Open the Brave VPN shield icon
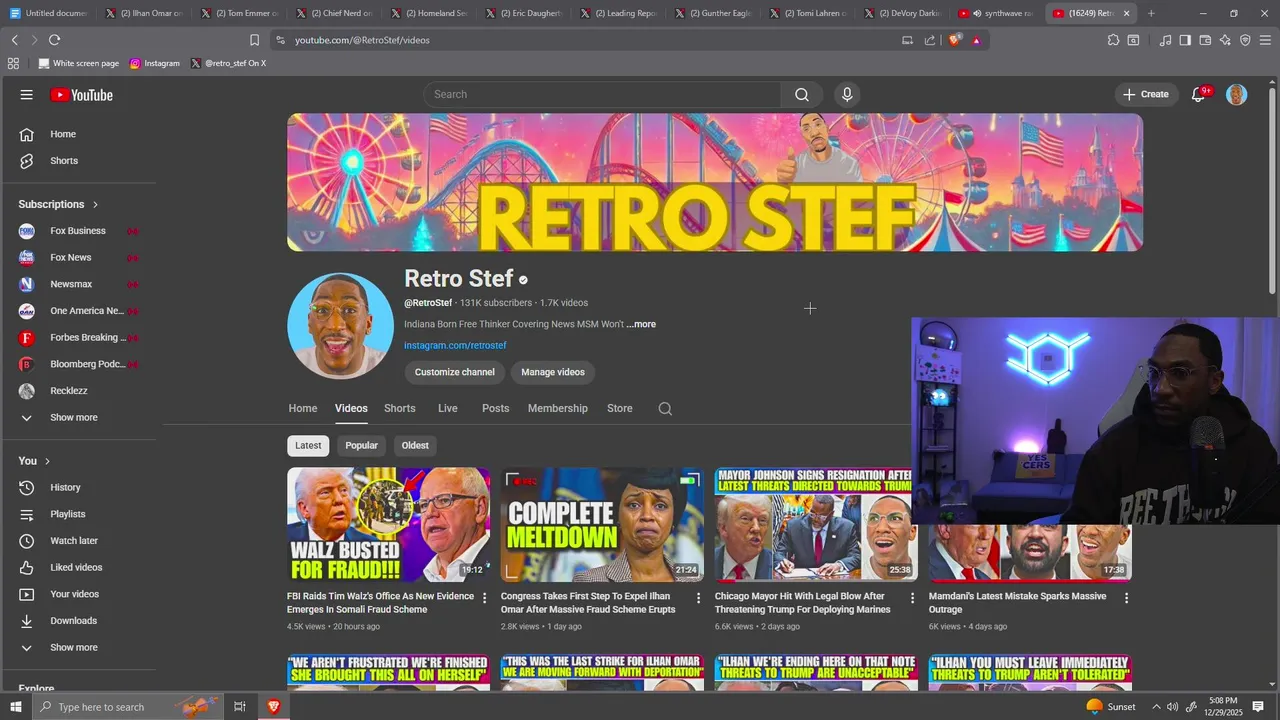The image size is (1280, 720). pos(1245,40)
